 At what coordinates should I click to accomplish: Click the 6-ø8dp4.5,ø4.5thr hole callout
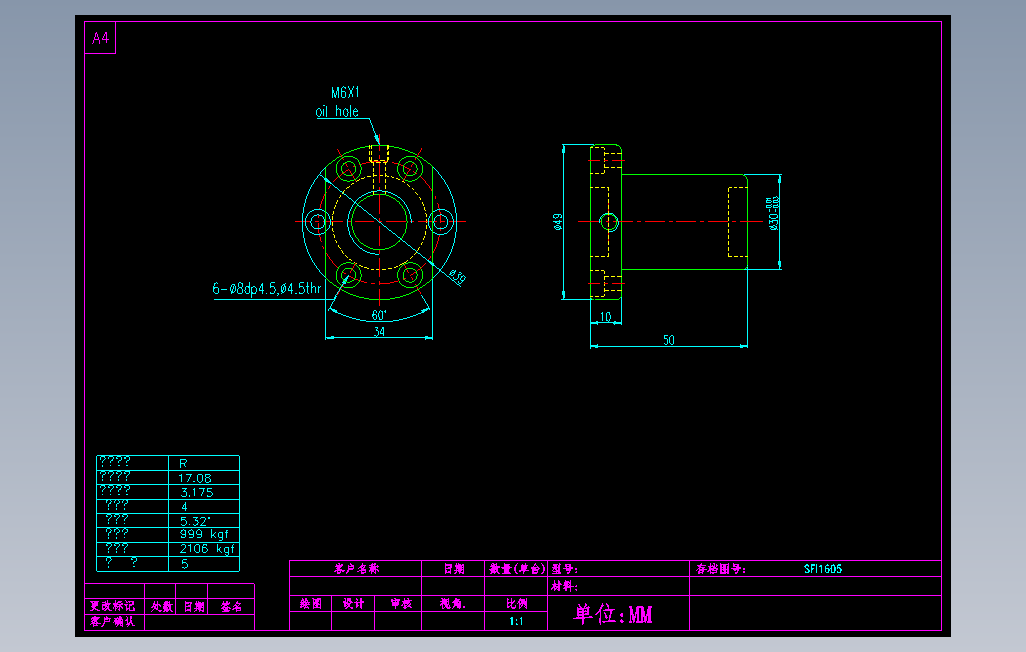click(x=267, y=289)
